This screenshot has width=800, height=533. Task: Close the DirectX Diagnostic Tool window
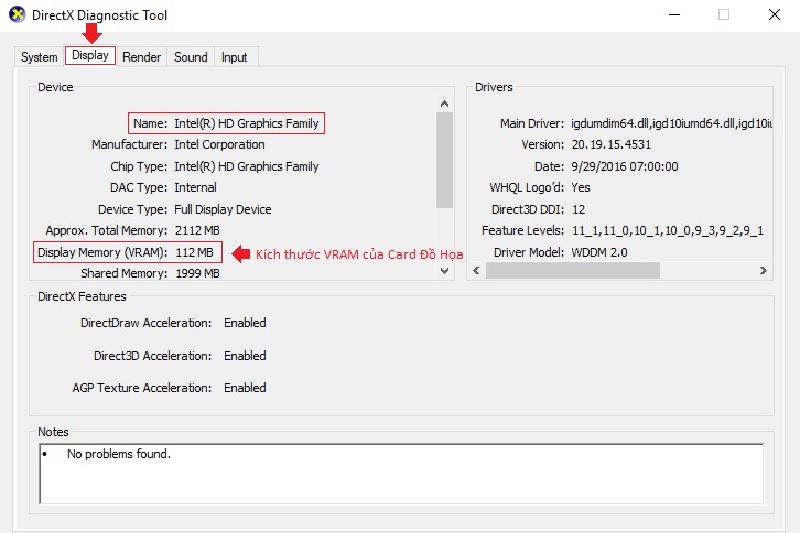(x=775, y=15)
